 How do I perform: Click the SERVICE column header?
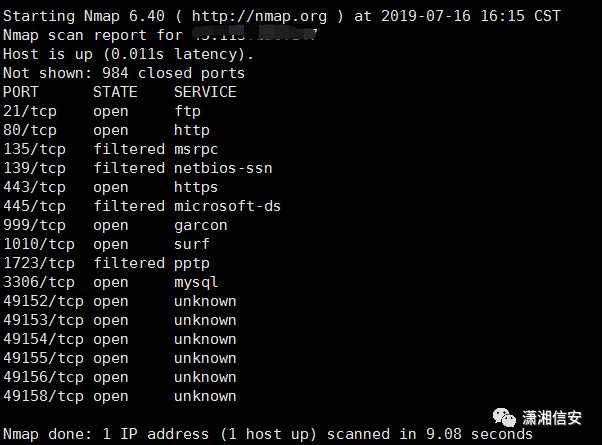(x=205, y=92)
